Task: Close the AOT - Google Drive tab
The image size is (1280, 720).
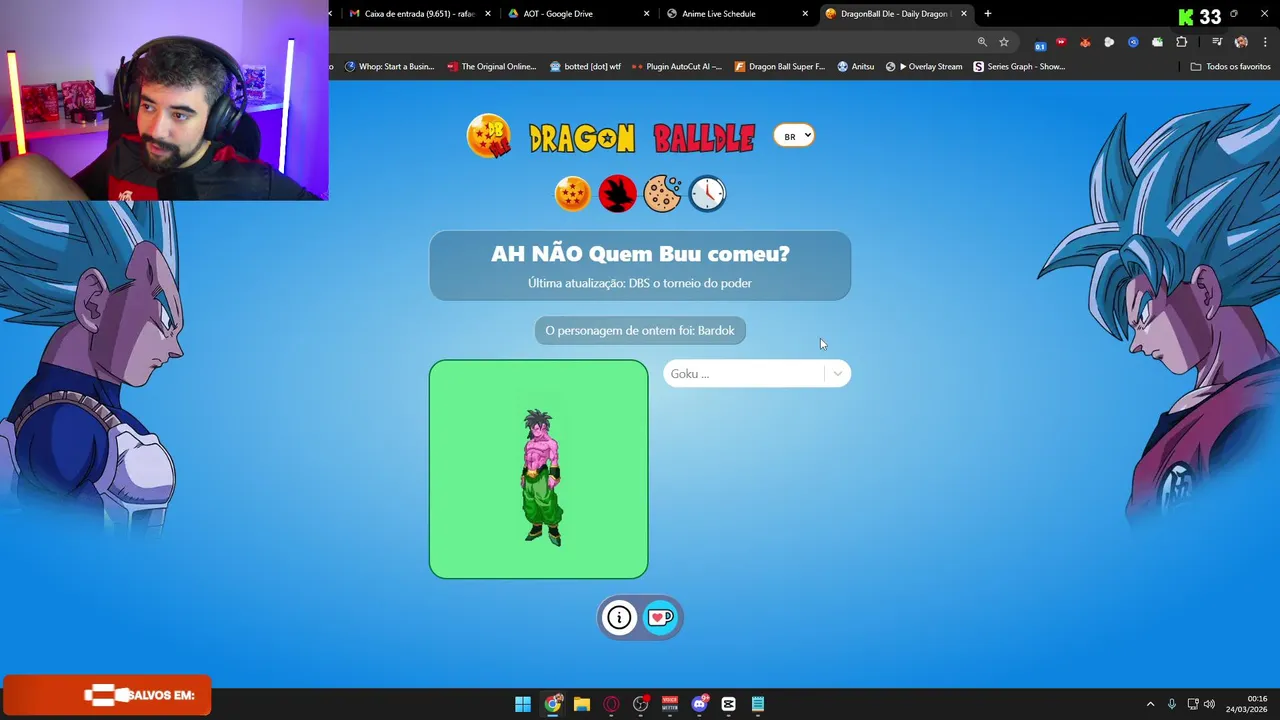Action: point(647,14)
